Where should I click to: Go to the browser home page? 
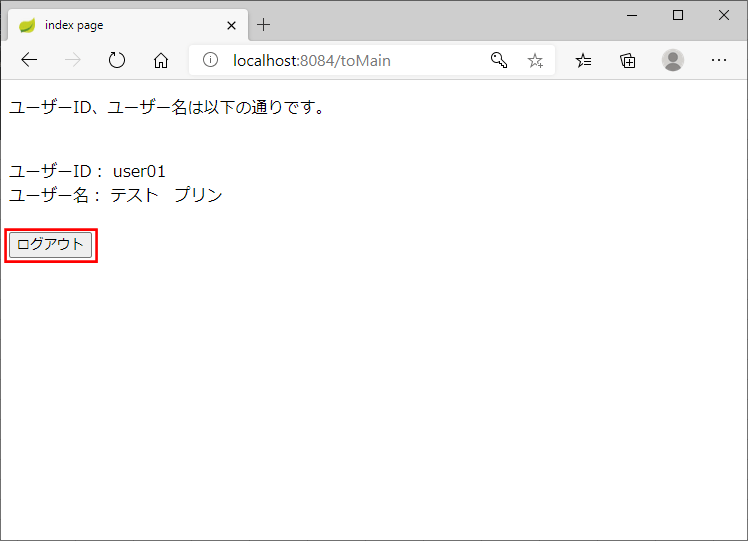pos(161,61)
